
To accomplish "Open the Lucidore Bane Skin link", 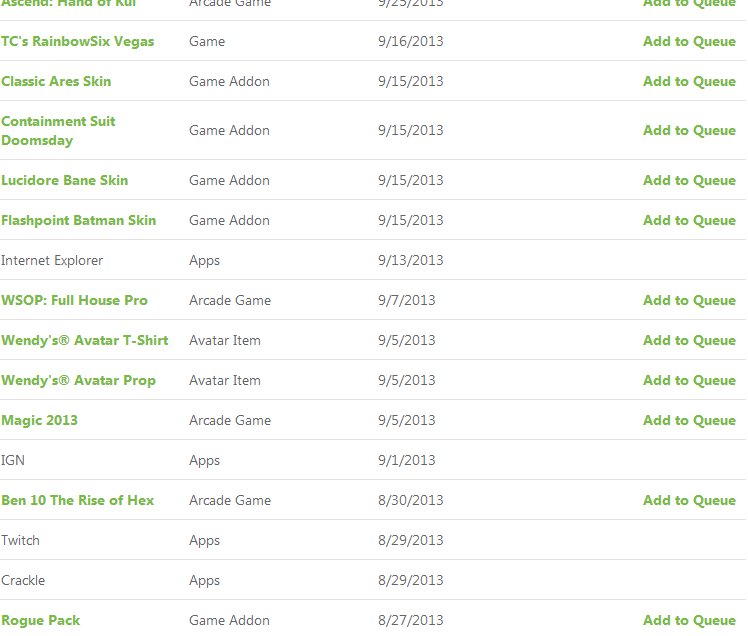I will [65, 180].
